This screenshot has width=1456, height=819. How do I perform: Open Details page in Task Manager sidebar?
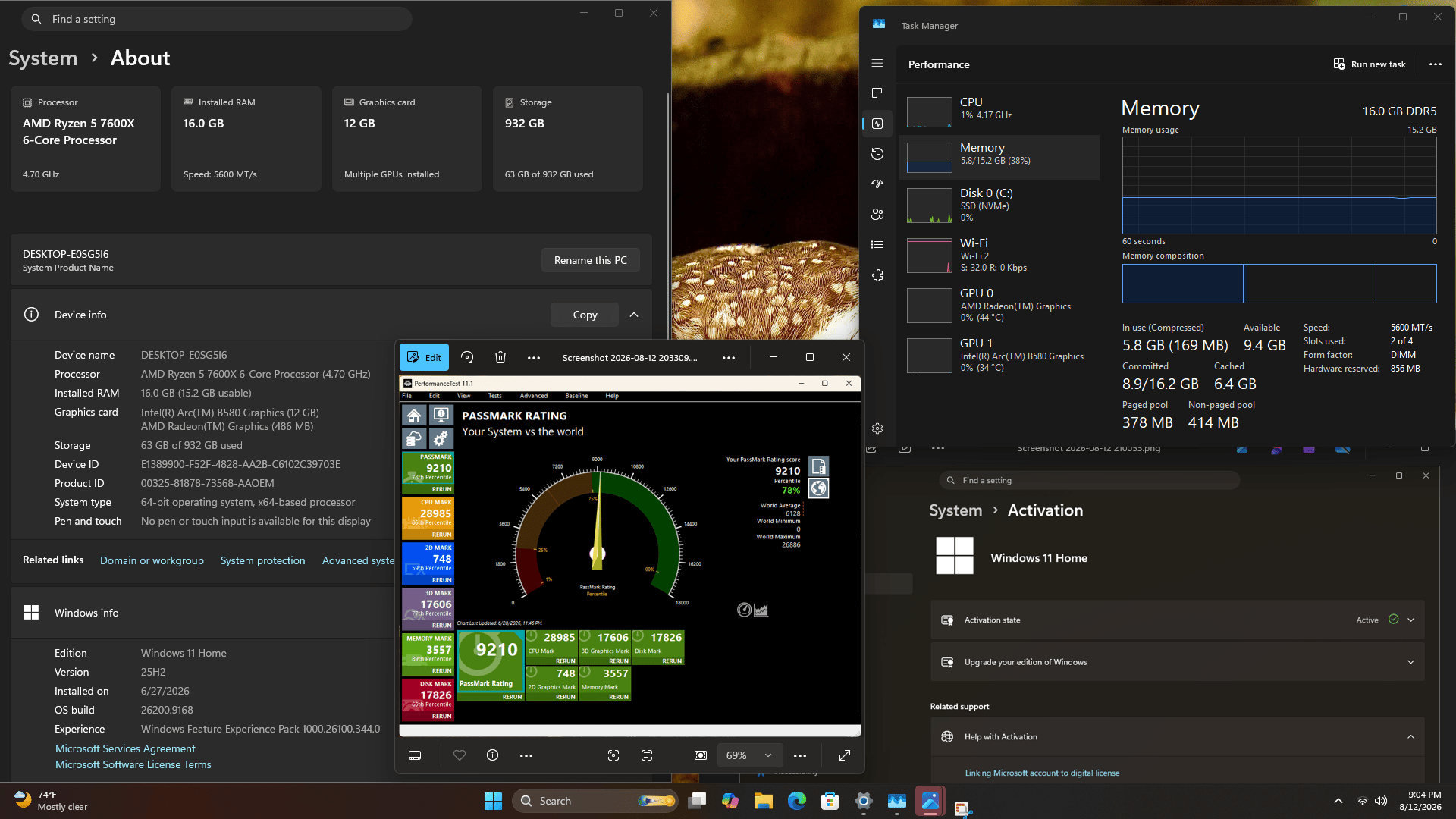[x=877, y=244]
